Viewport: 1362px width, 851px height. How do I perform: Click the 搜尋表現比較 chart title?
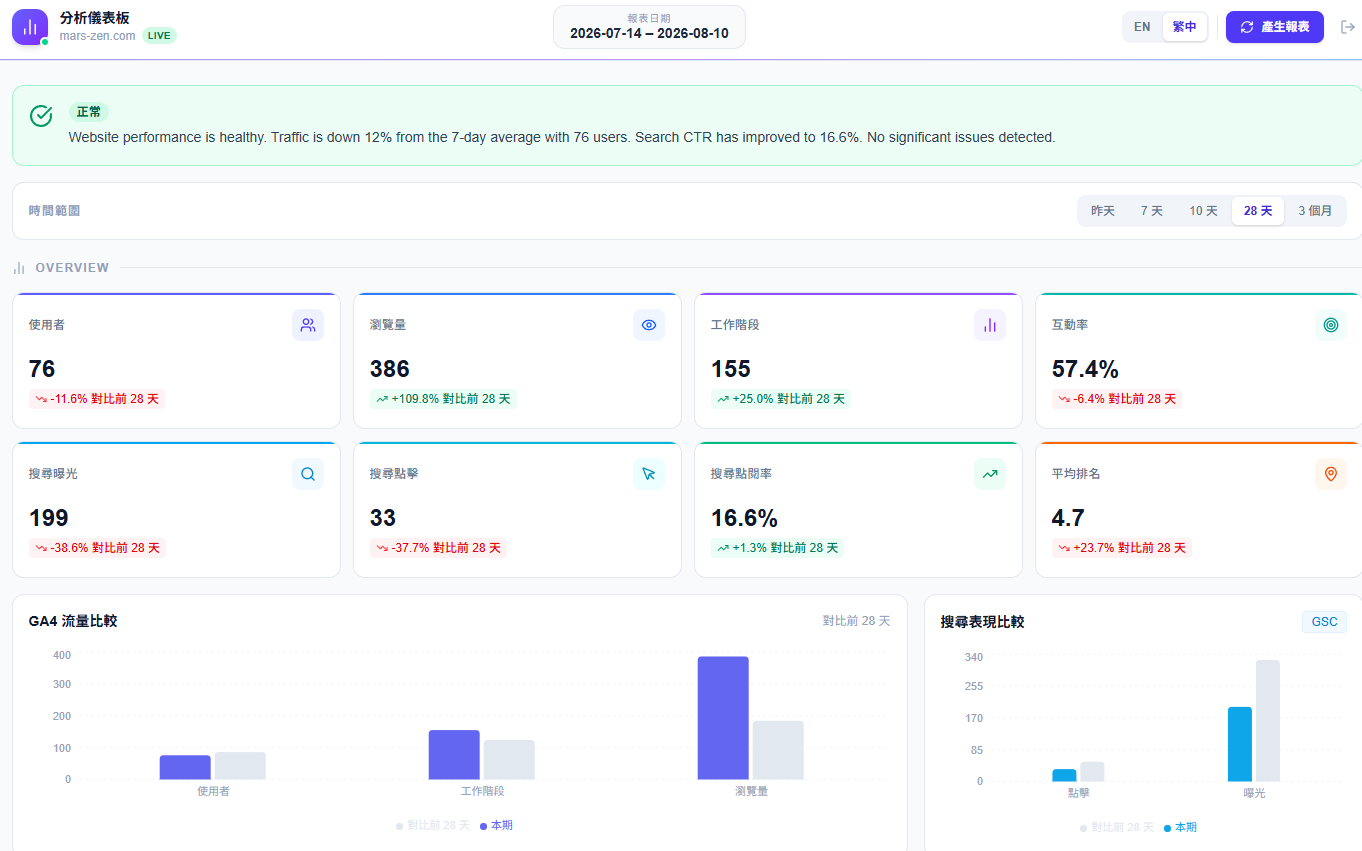click(x=982, y=622)
